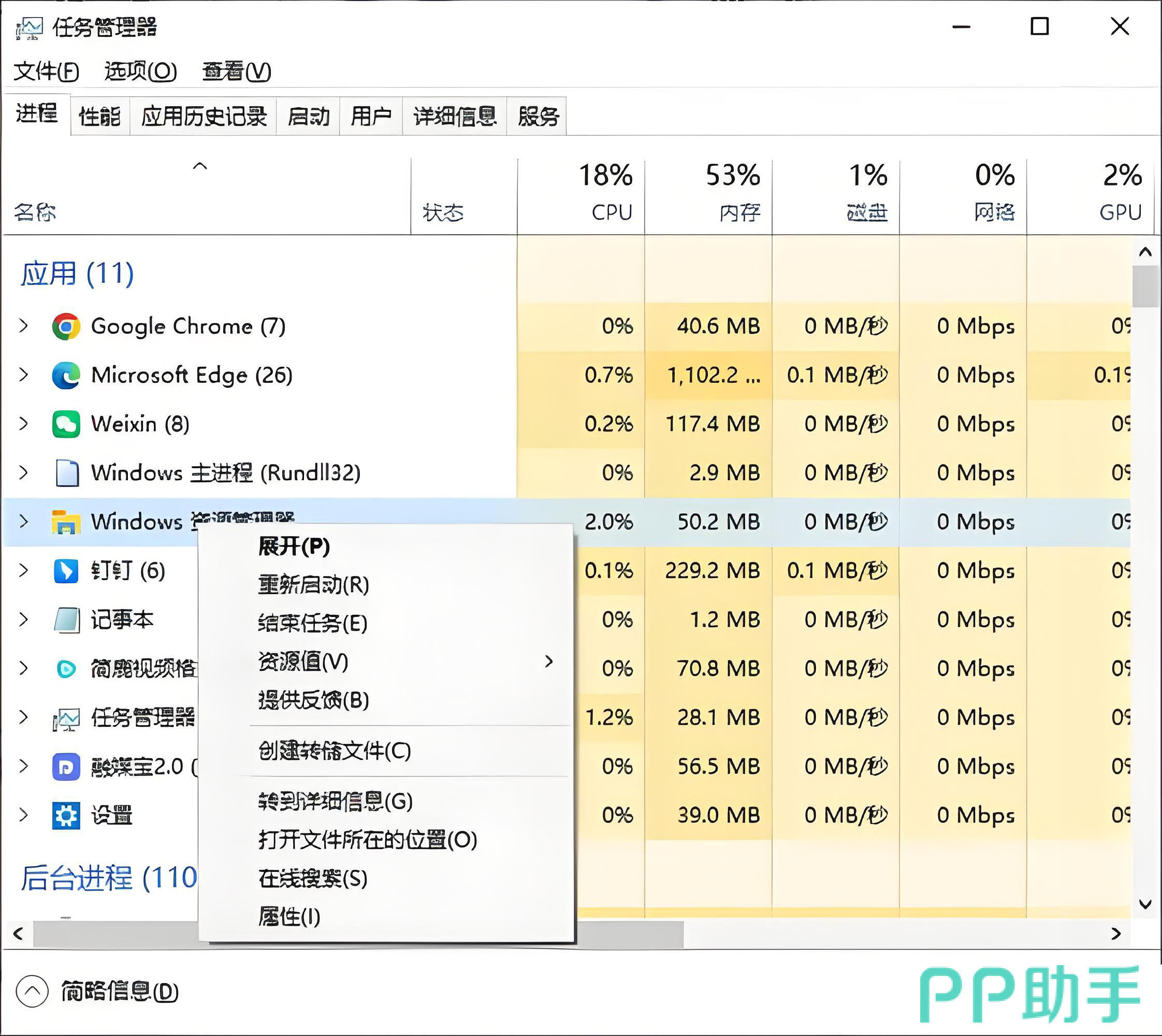This screenshot has height=1036, width=1162.
Task: Select 结束任务(E) in context menu
Action: (312, 623)
